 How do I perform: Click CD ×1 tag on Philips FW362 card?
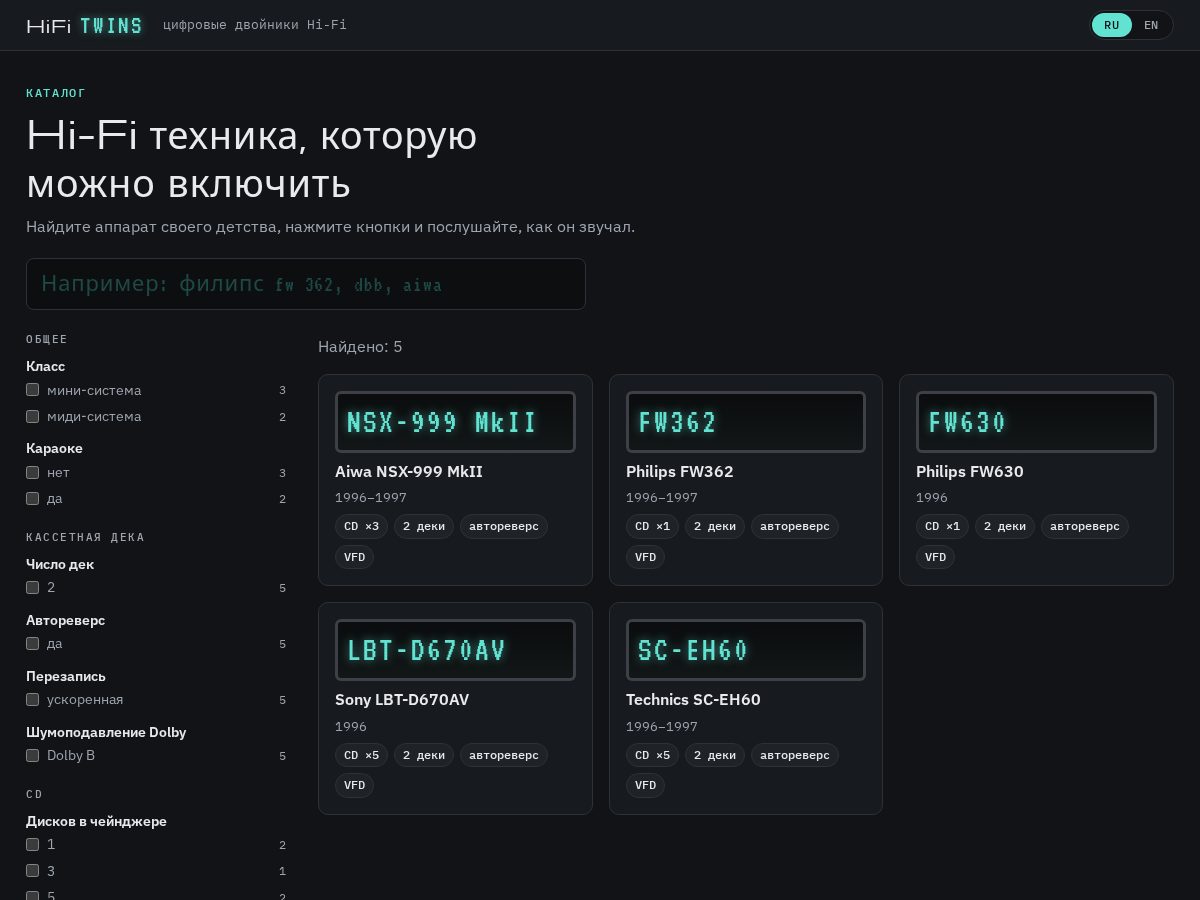tap(652, 526)
